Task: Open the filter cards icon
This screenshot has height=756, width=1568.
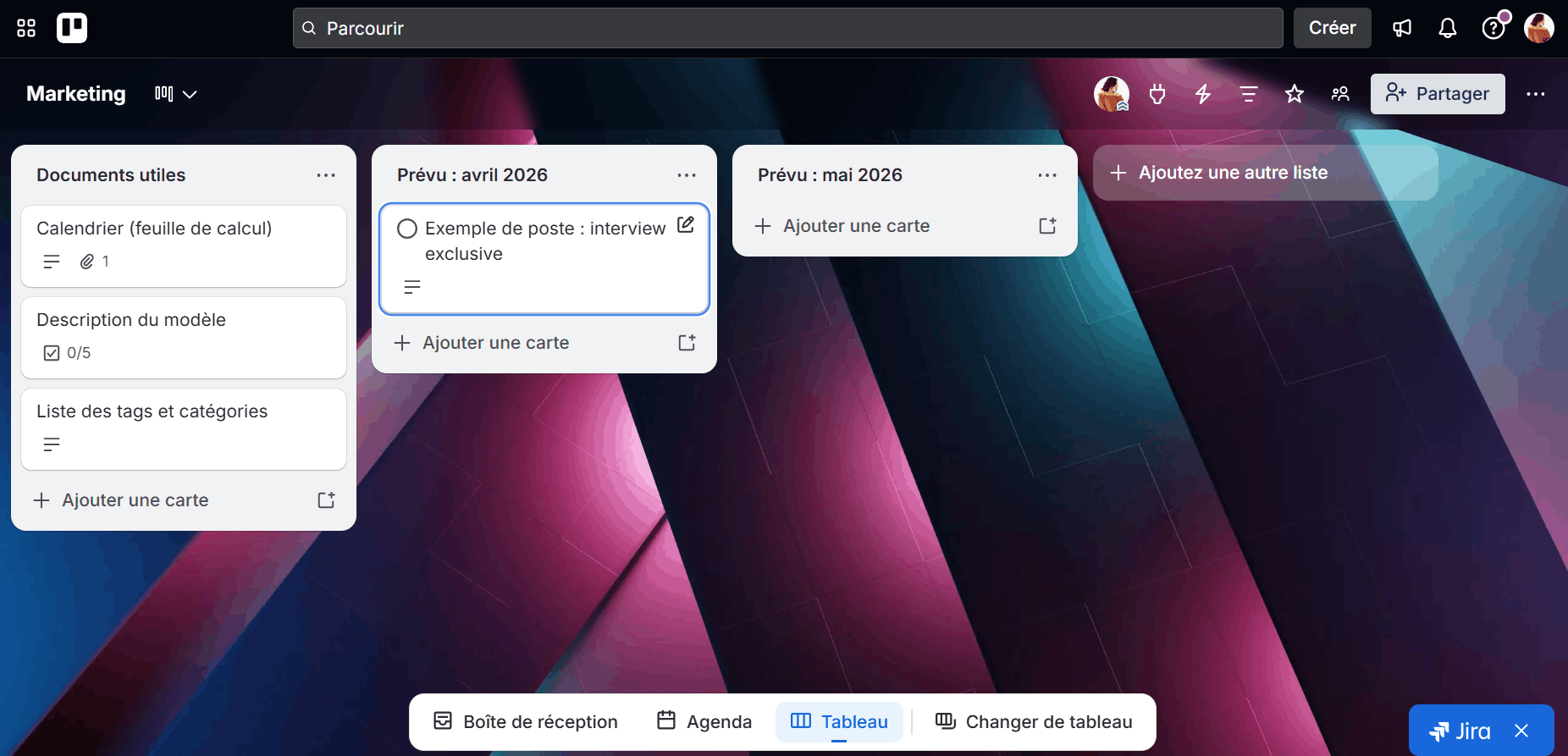Action: coord(1249,94)
